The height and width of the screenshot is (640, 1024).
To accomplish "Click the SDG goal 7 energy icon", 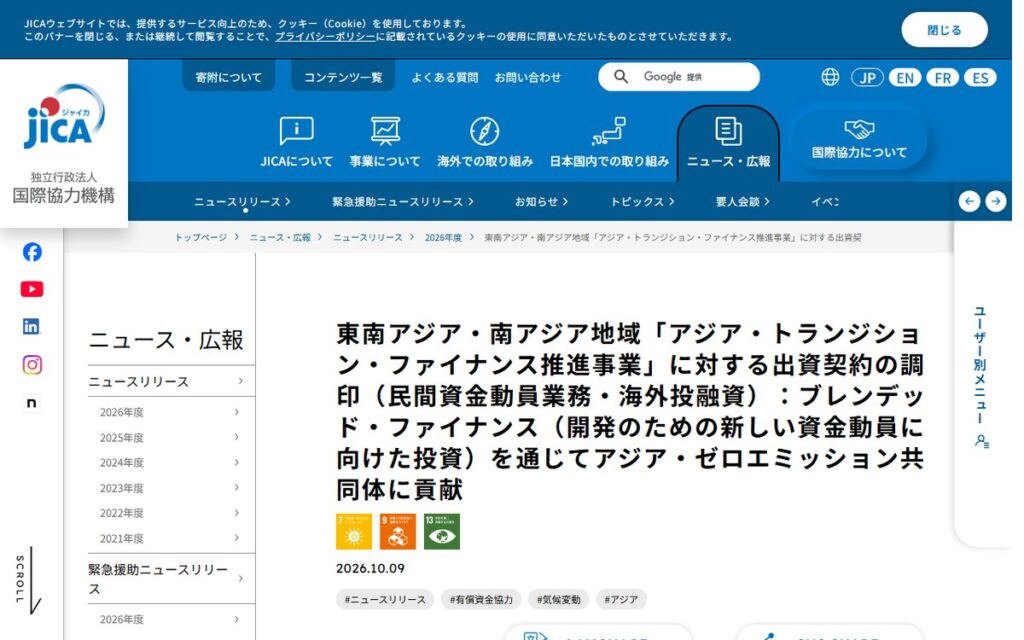I will pyautogui.click(x=354, y=531).
